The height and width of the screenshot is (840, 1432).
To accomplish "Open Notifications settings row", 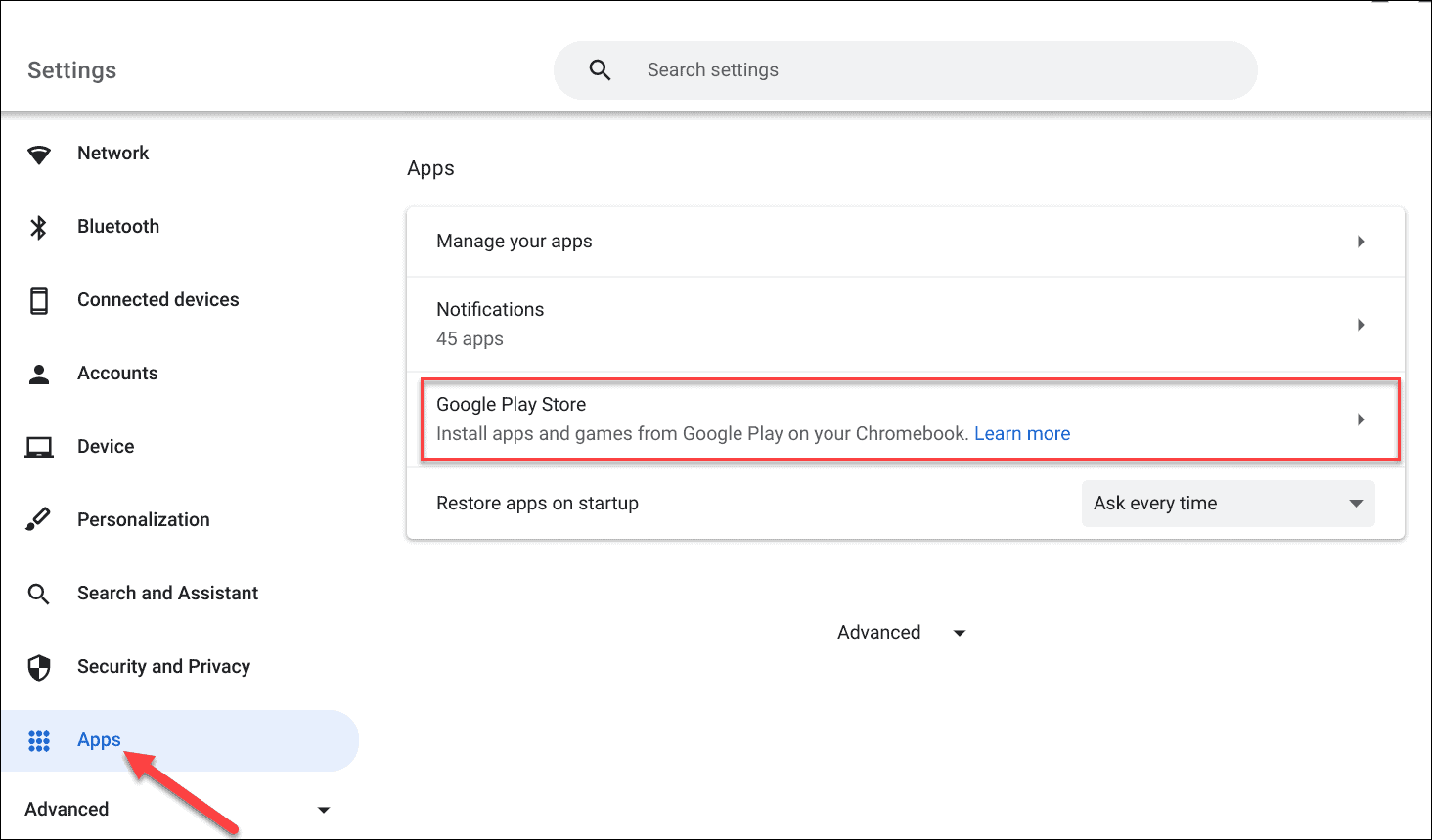I will click(x=905, y=324).
